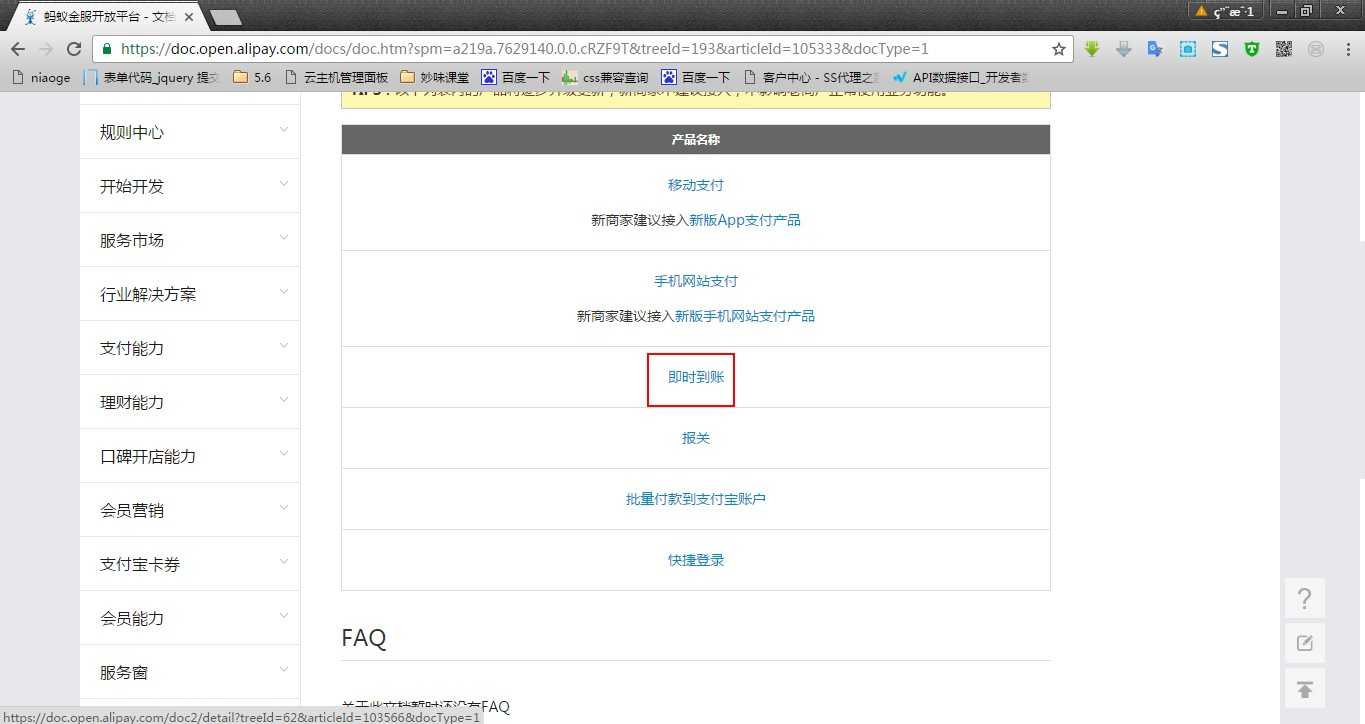Open the css兼容查询 bookmark

click(605, 77)
